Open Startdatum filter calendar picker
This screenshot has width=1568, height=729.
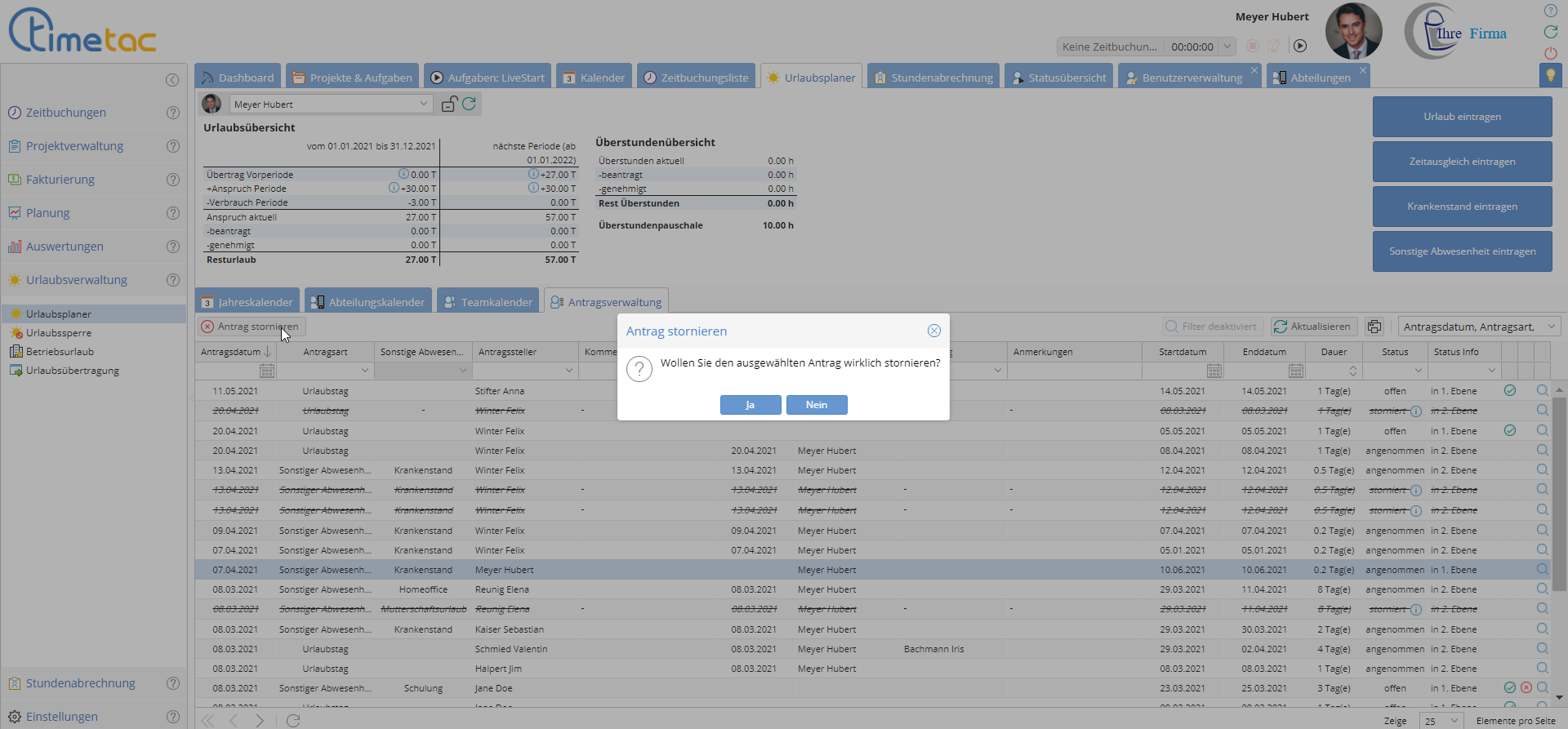click(1214, 371)
